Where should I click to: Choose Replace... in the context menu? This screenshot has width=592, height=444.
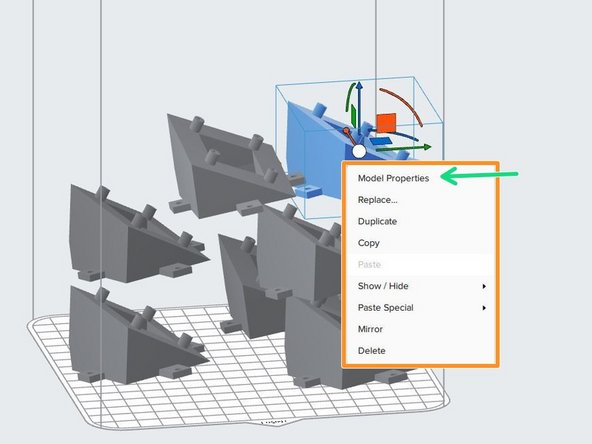(378, 200)
